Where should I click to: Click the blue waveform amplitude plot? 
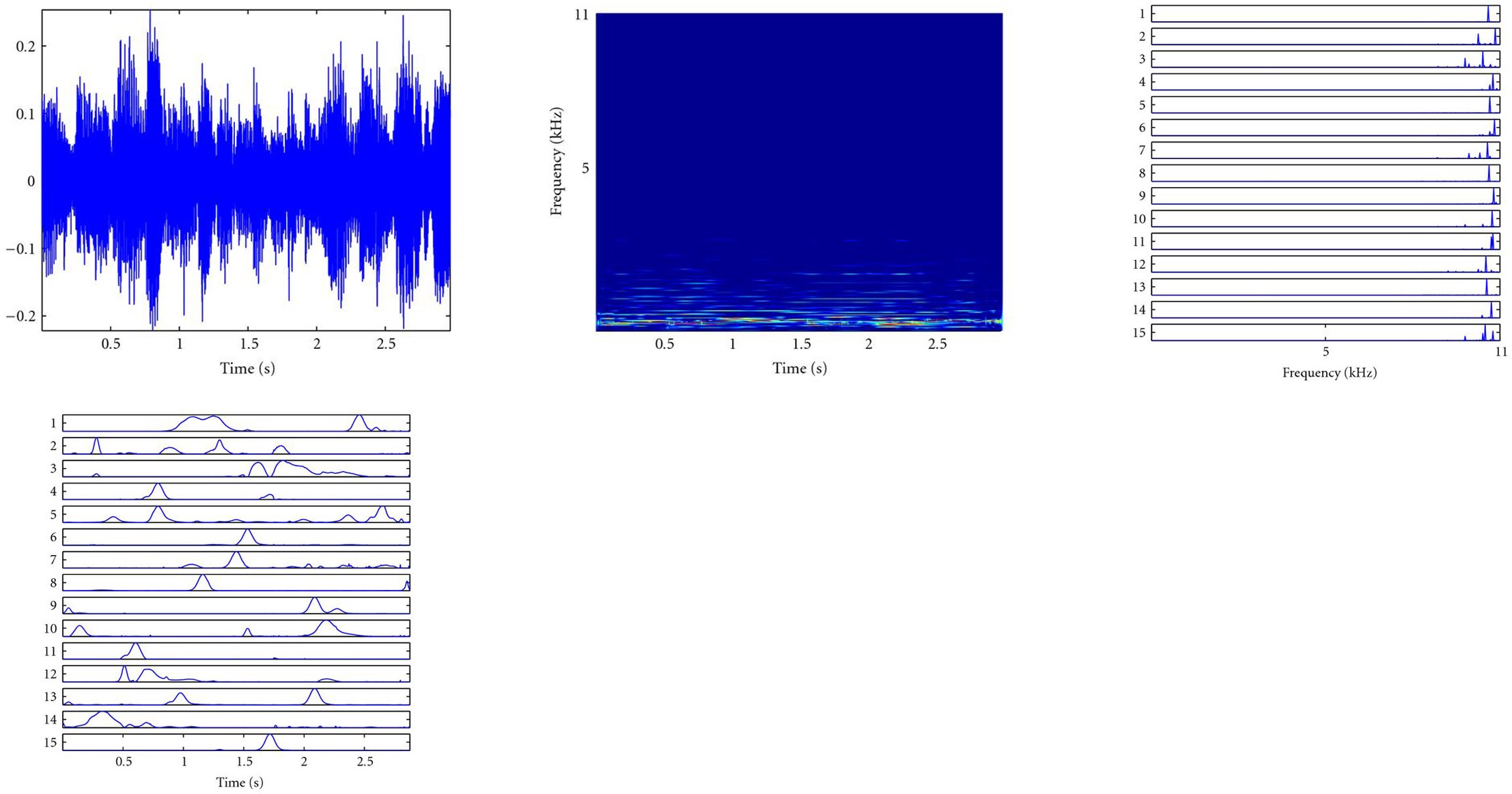[246, 170]
